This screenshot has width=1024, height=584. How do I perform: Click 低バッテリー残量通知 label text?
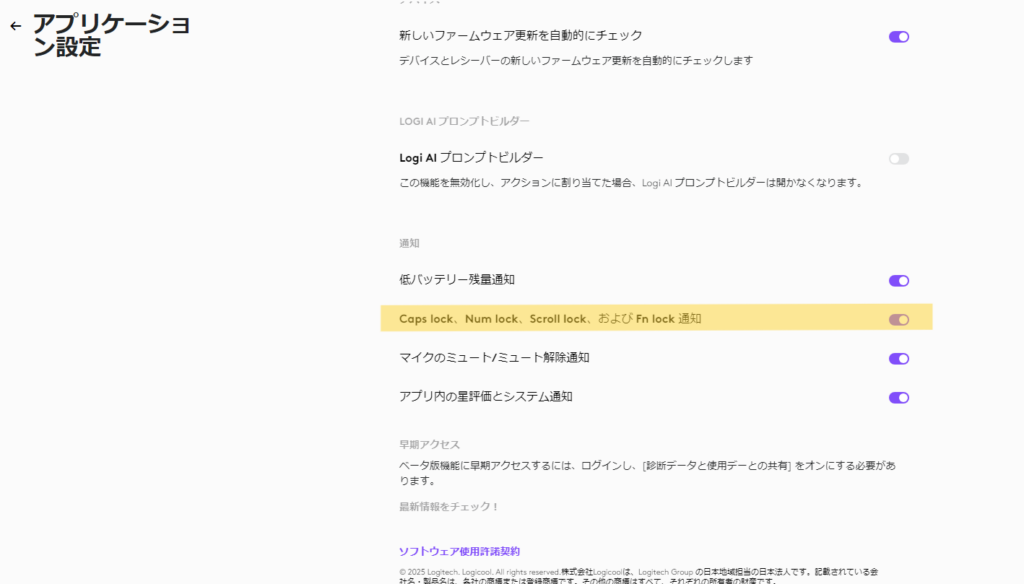456,280
